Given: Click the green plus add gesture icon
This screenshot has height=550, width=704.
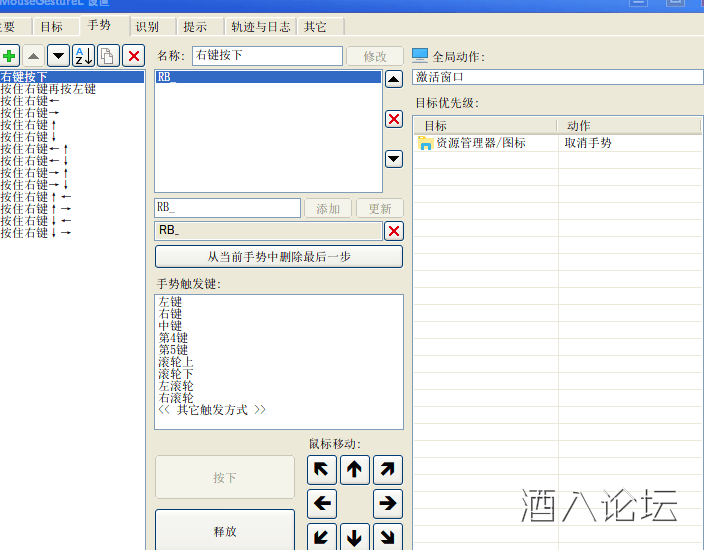Looking at the screenshot, I should click(9, 56).
